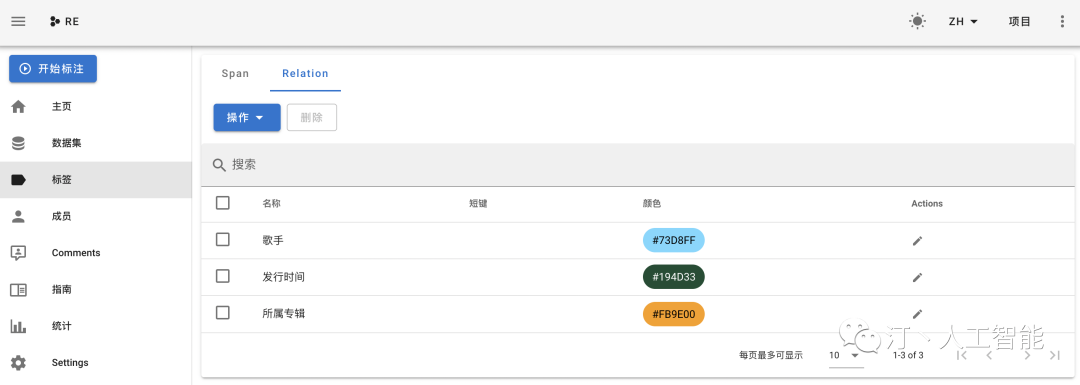Go to next page of the table
Screen dimensions: 1080x385
(x=1028, y=355)
